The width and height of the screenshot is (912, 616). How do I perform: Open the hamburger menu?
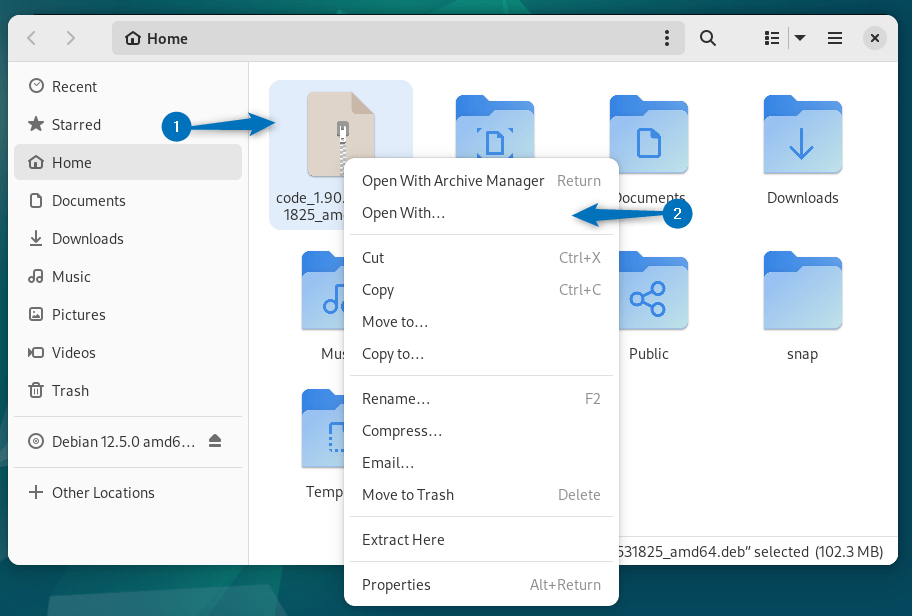click(x=834, y=37)
